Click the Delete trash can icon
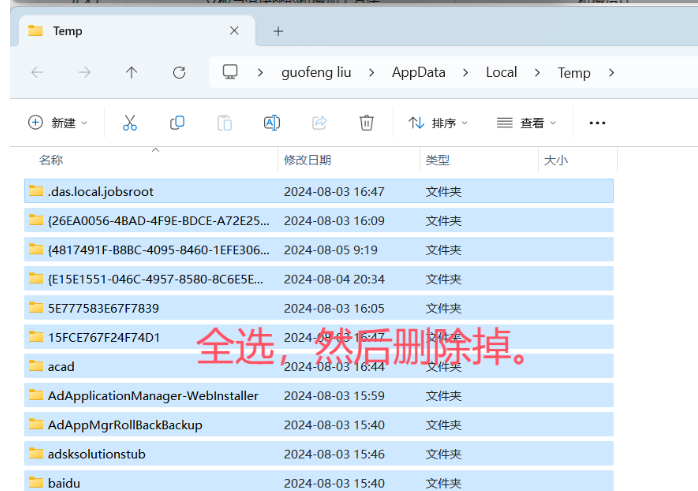Screen dimensions: 698x491 pyautogui.click(x=366, y=122)
